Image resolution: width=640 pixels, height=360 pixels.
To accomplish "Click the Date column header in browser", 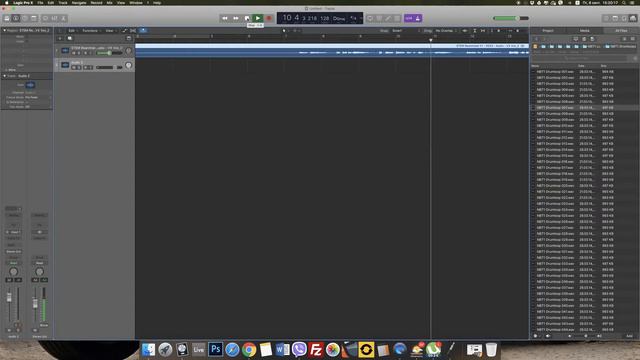I will [x=581, y=66].
